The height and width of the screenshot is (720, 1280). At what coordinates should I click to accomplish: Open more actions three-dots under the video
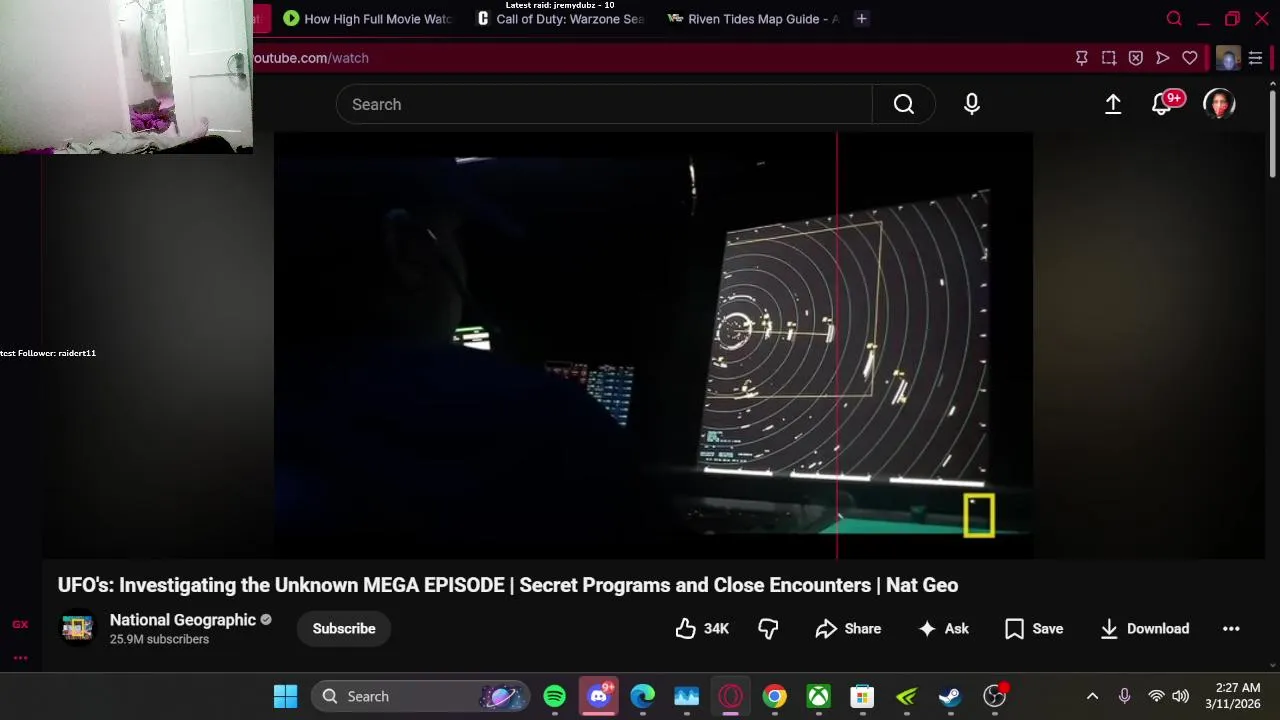pyautogui.click(x=1231, y=629)
